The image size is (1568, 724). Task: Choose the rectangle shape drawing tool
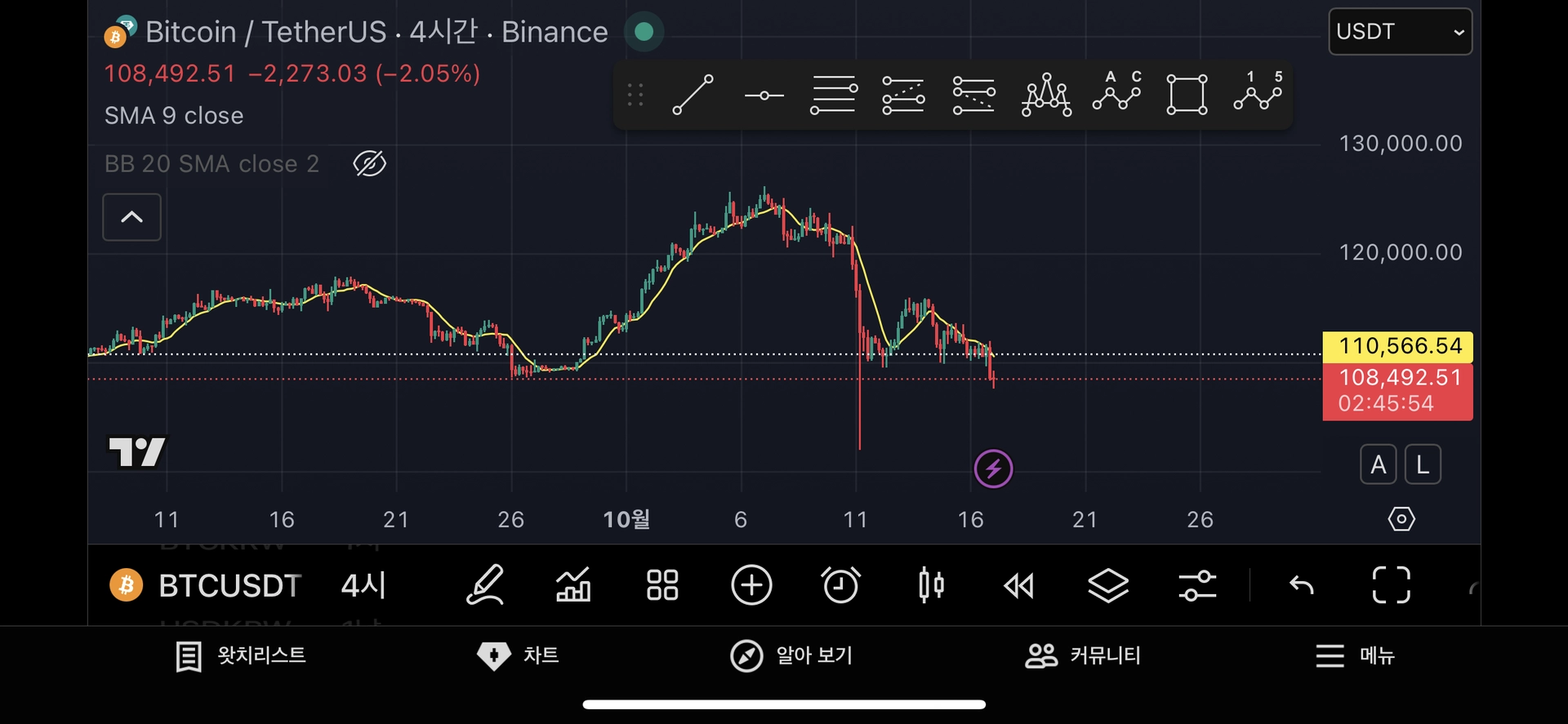pyautogui.click(x=1187, y=95)
